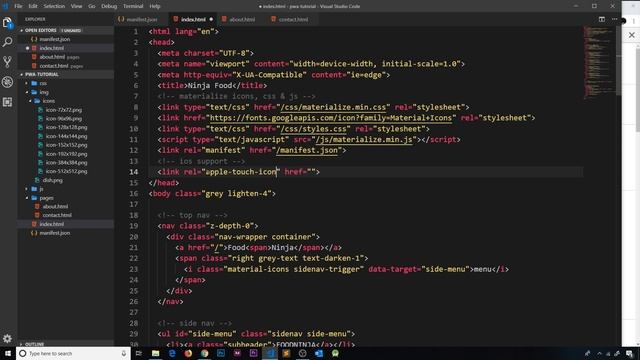Open manifest.json under Open Editors
The height and width of the screenshot is (360, 640).
coord(55,40)
